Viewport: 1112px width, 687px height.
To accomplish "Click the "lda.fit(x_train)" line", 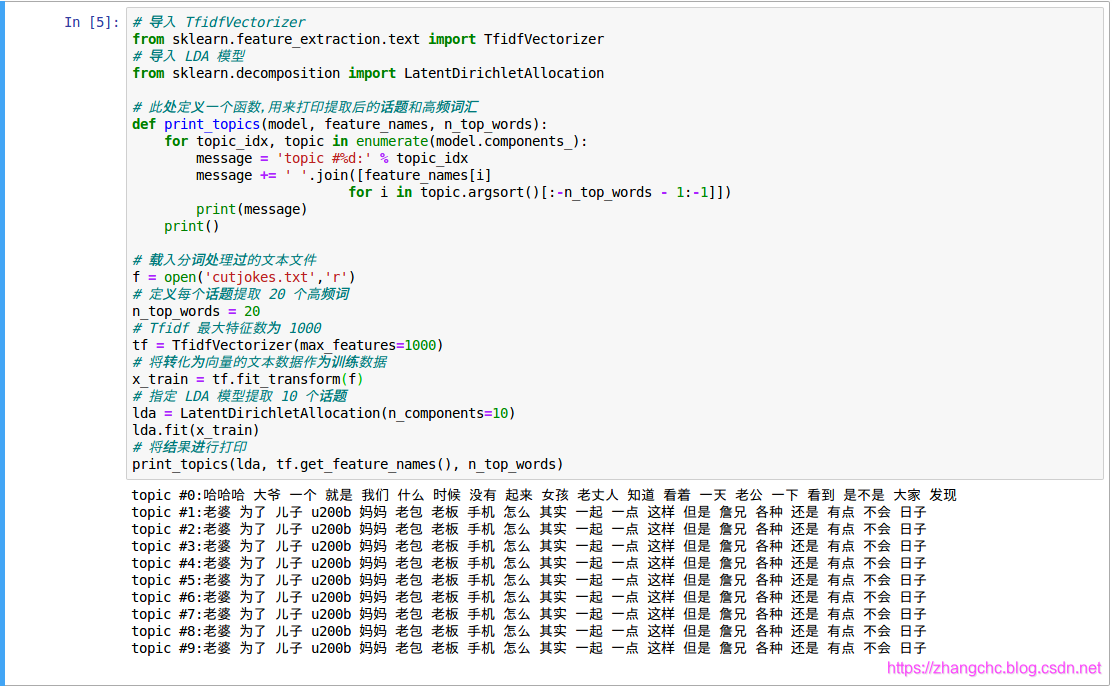I will pyautogui.click(x=196, y=430).
